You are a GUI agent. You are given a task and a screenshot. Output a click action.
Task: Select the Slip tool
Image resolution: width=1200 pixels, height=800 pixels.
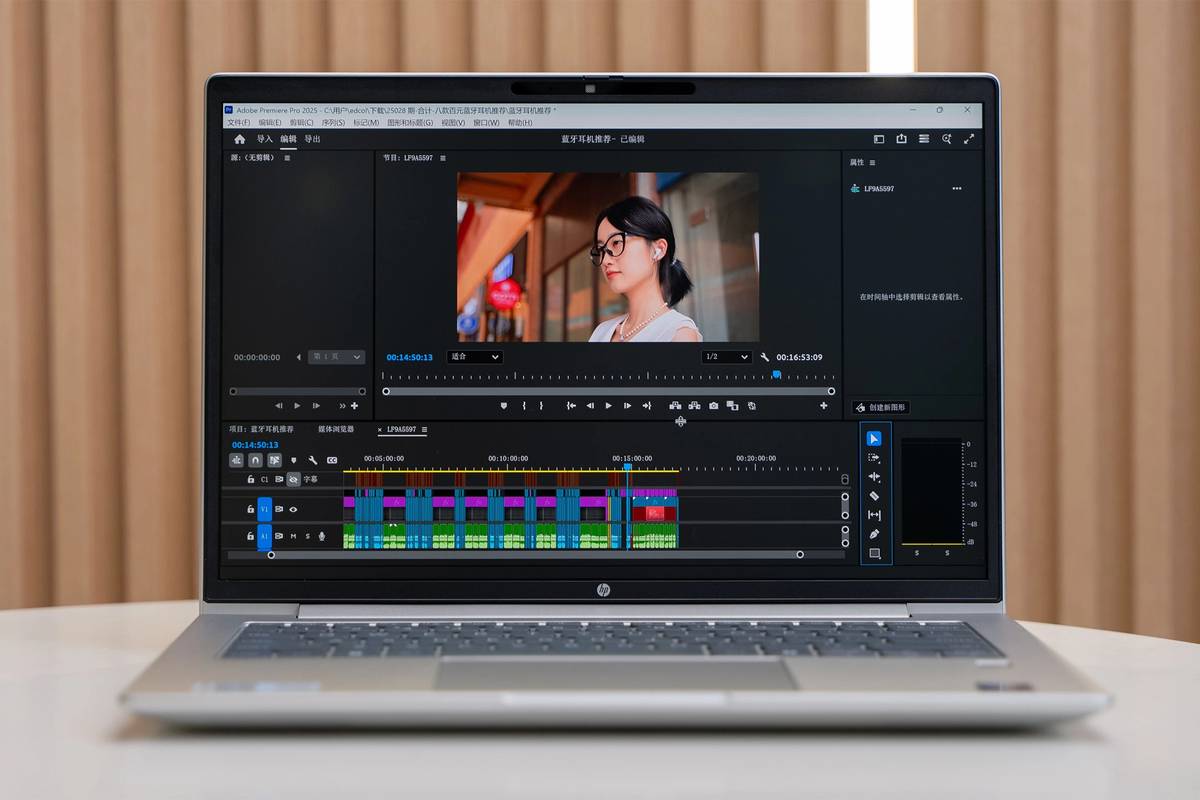coord(874,515)
